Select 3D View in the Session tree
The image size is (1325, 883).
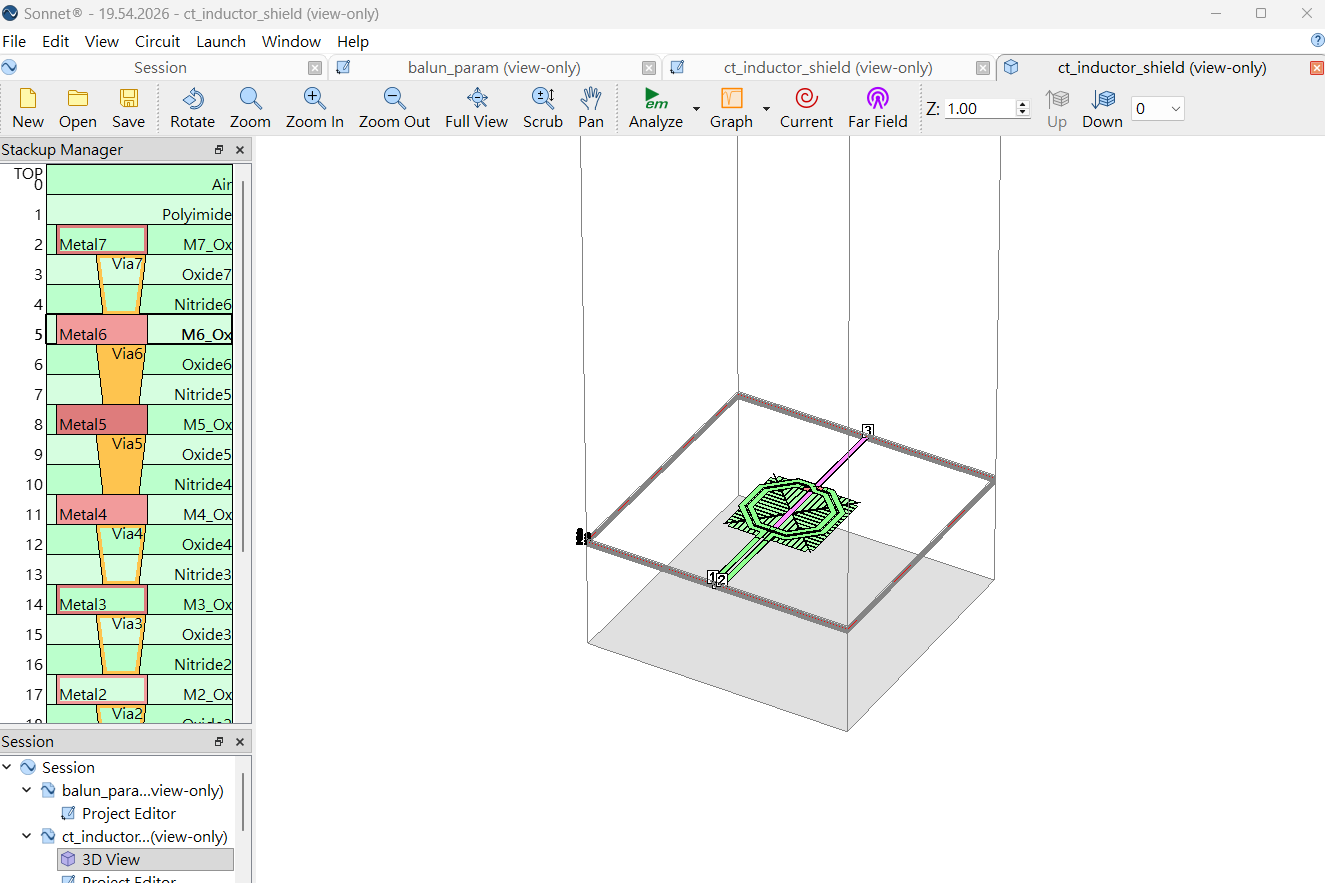point(110,859)
